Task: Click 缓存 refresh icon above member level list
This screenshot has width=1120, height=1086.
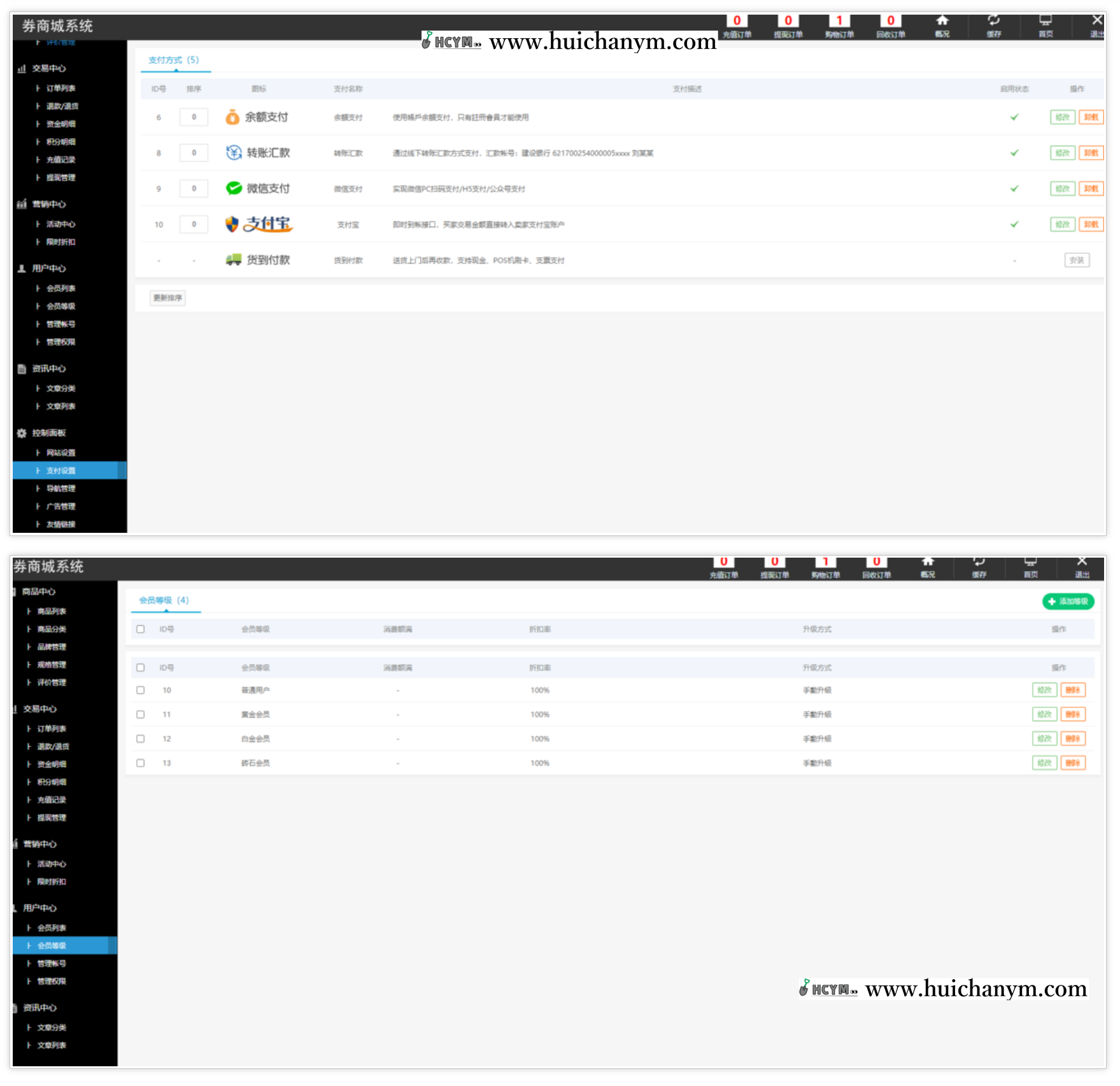Action: coord(979,561)
